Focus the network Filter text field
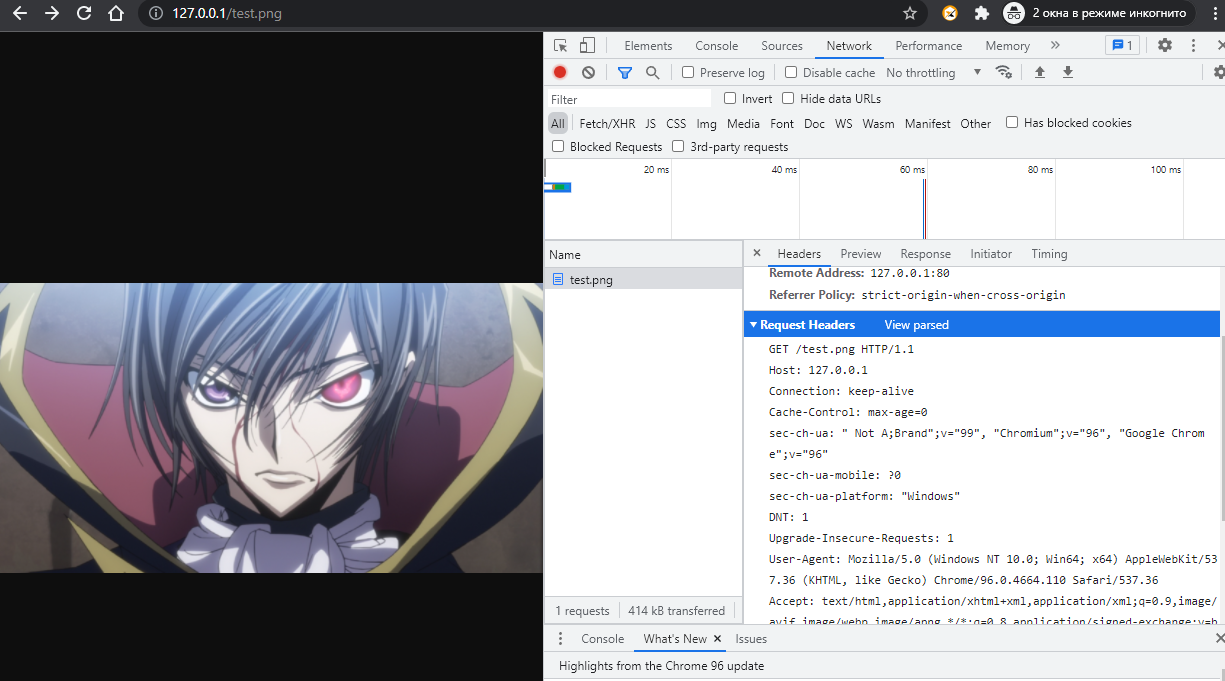 629,99
